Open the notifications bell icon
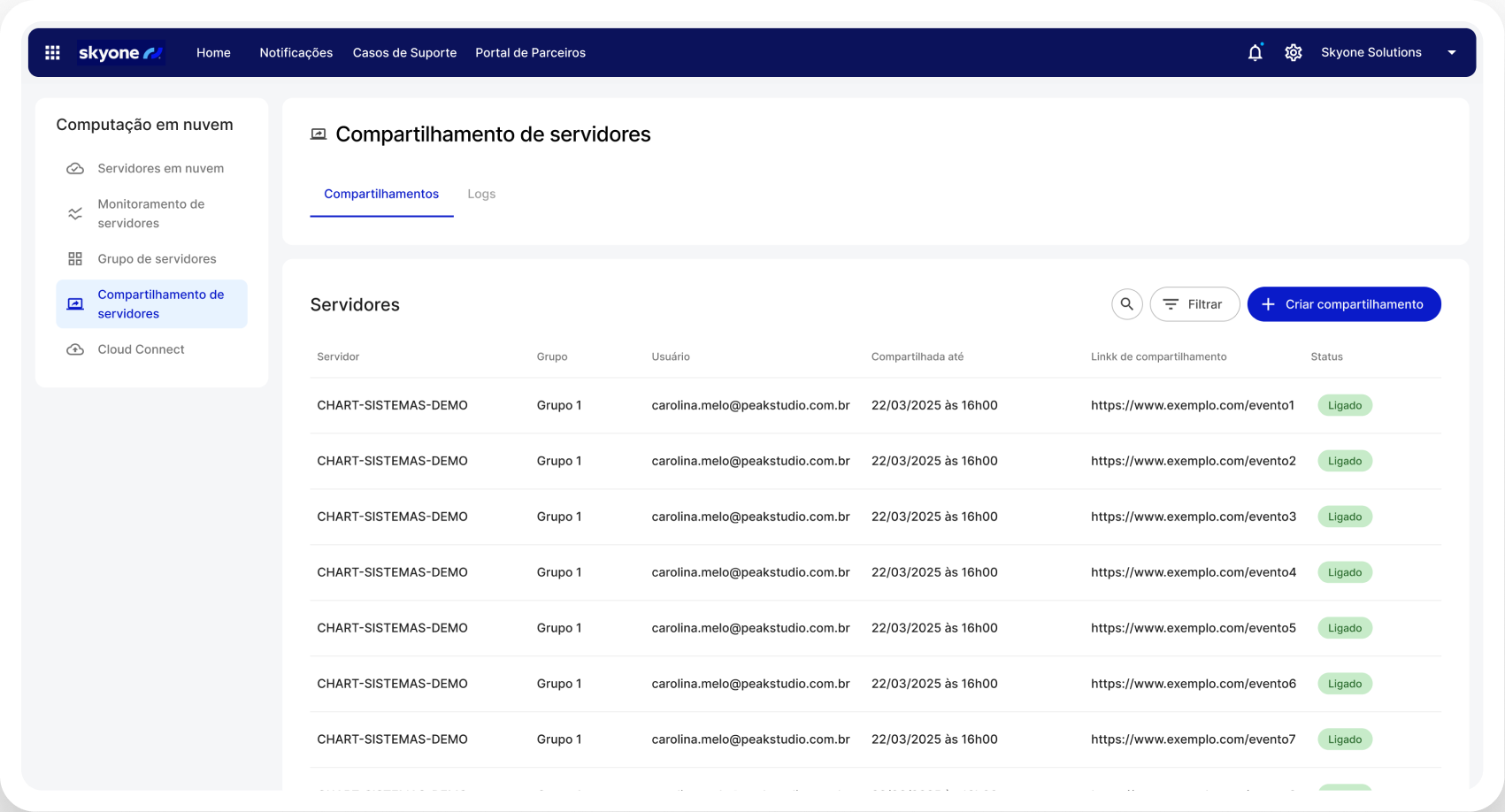This screenshot has width=1505, height=812. click(1255, 53)
